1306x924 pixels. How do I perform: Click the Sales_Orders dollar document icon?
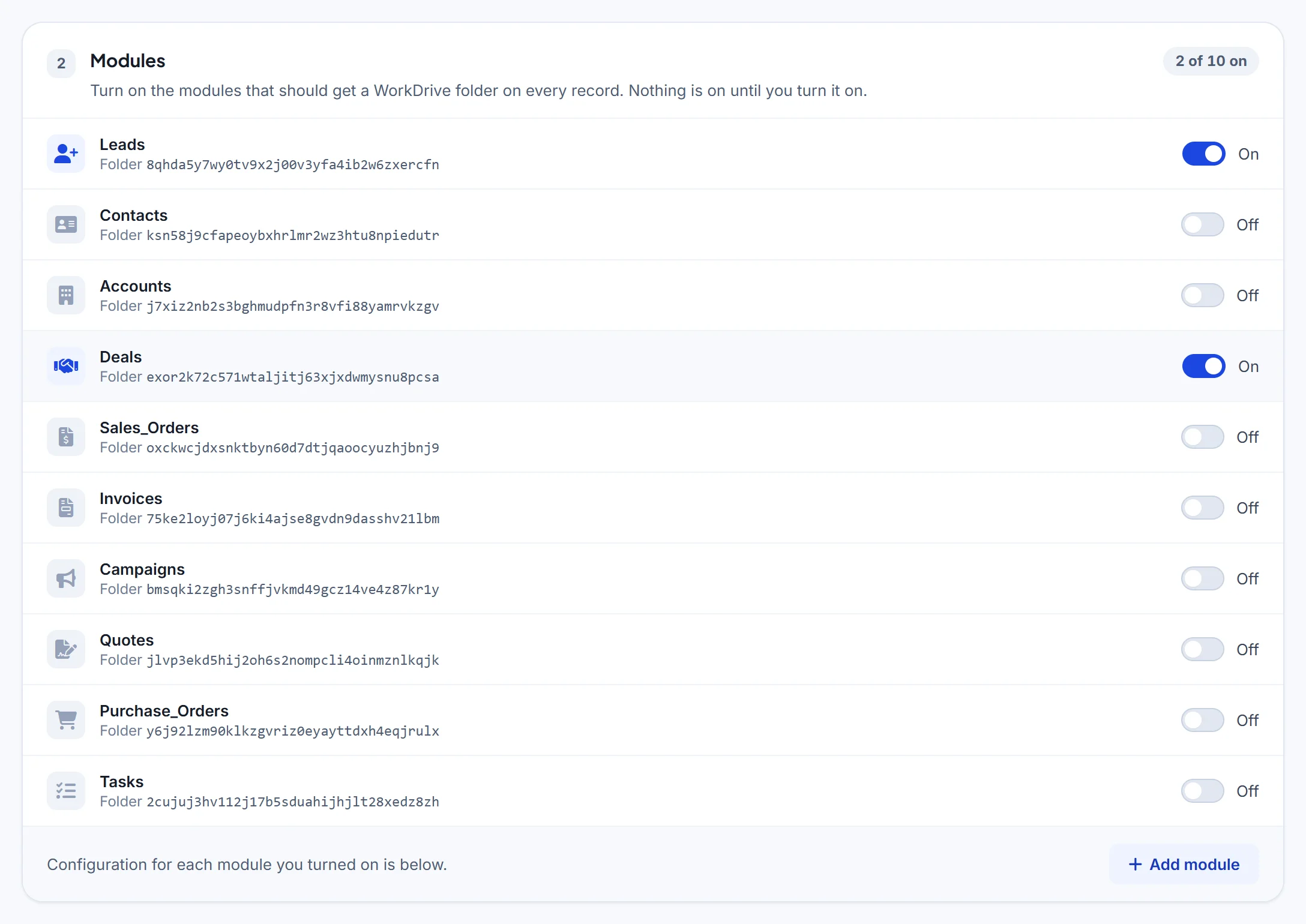pos(66,437)
